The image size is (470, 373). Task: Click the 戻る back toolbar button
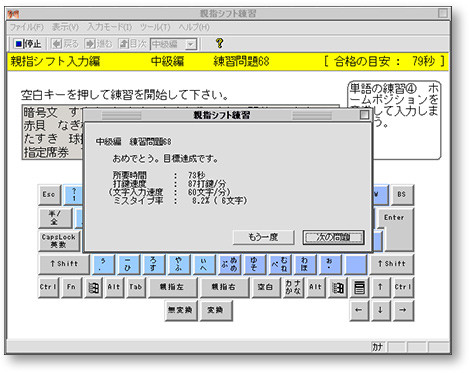coord(65,44)
